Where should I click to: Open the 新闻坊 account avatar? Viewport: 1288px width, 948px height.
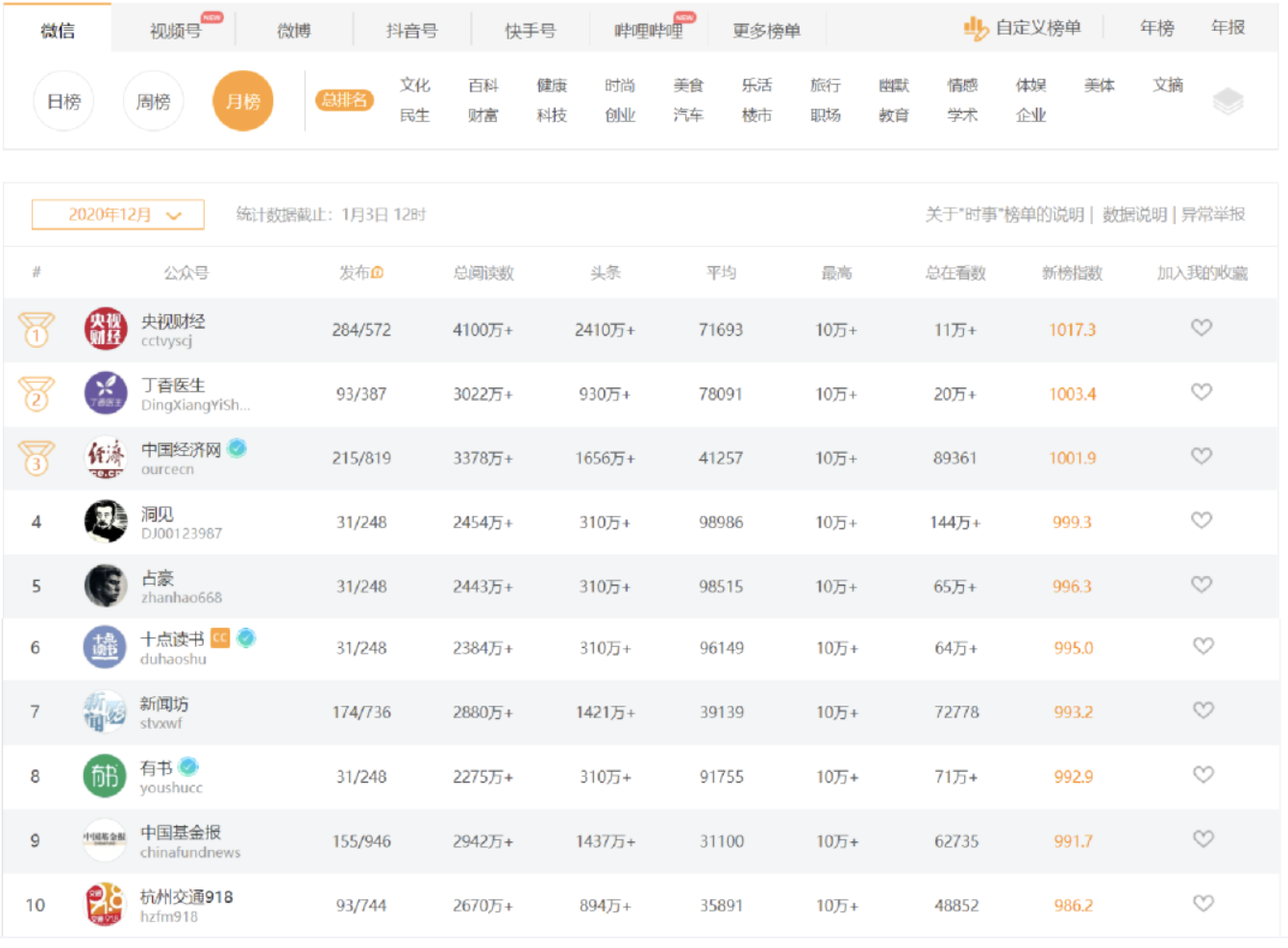[x=105, y=712]
